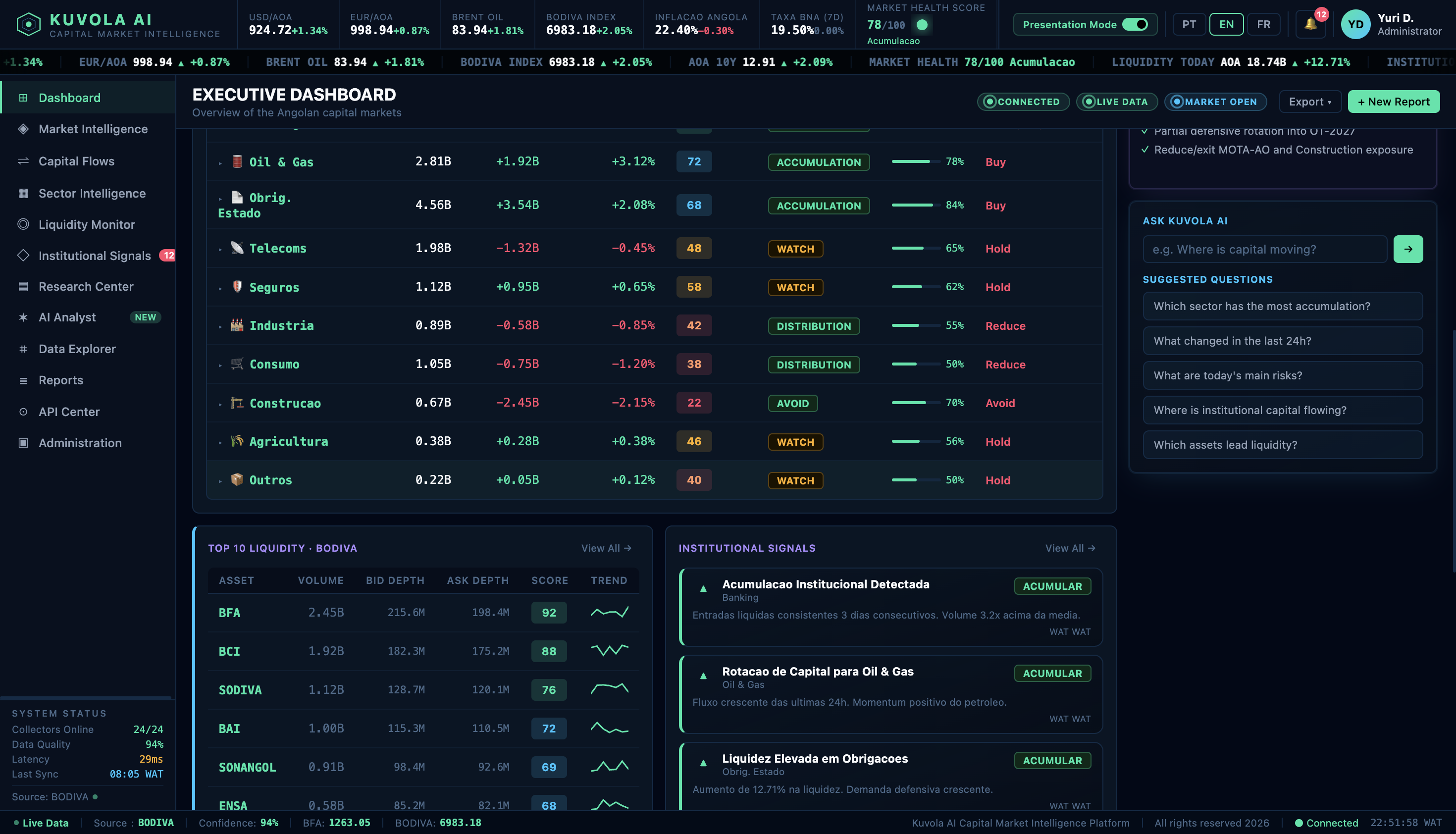The height and width of the screenshot is (834, 1456).
Task: Click the Reports list icon
Action: click(23, 380)
